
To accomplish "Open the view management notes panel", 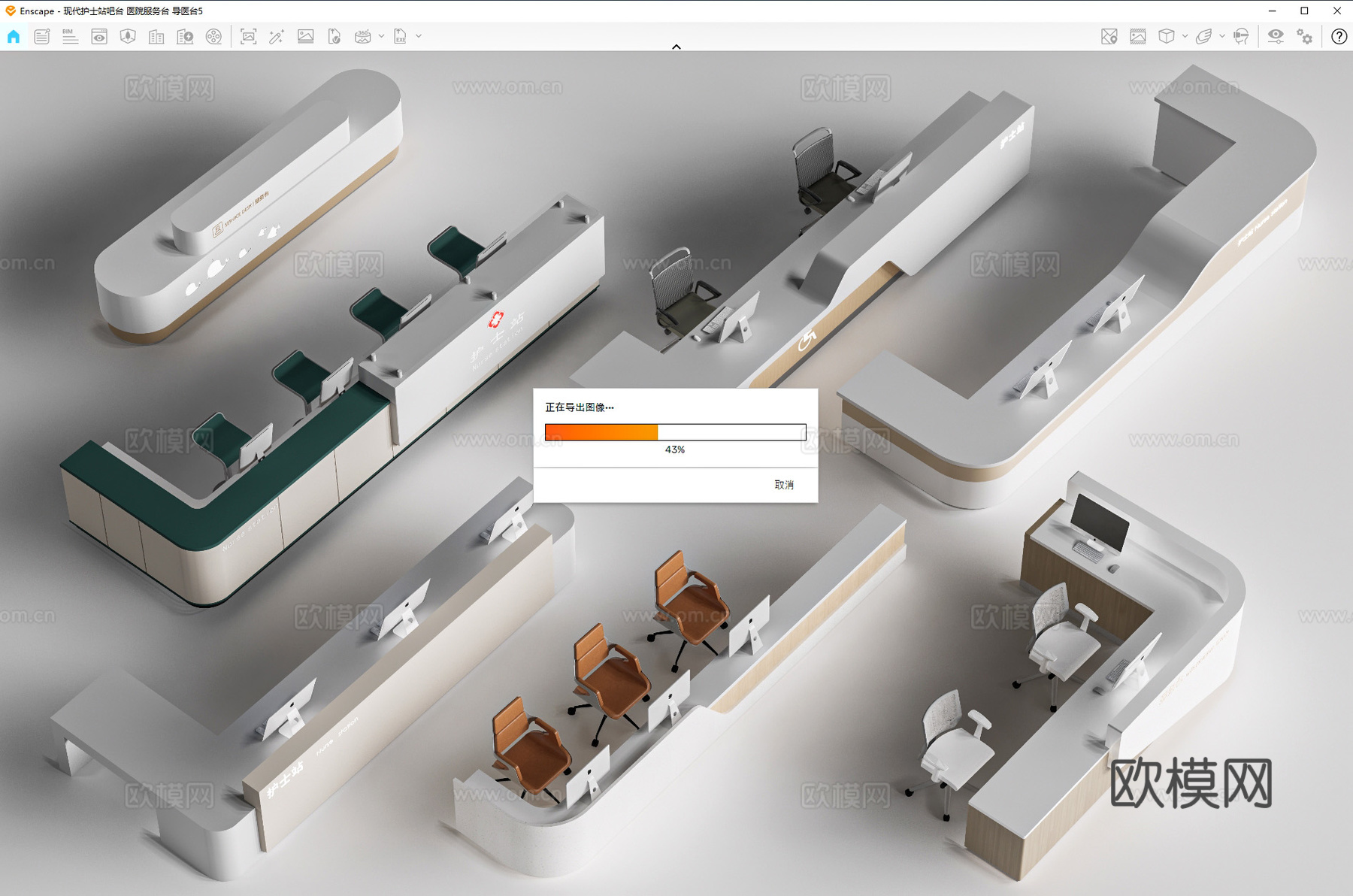I will point(42,36).
